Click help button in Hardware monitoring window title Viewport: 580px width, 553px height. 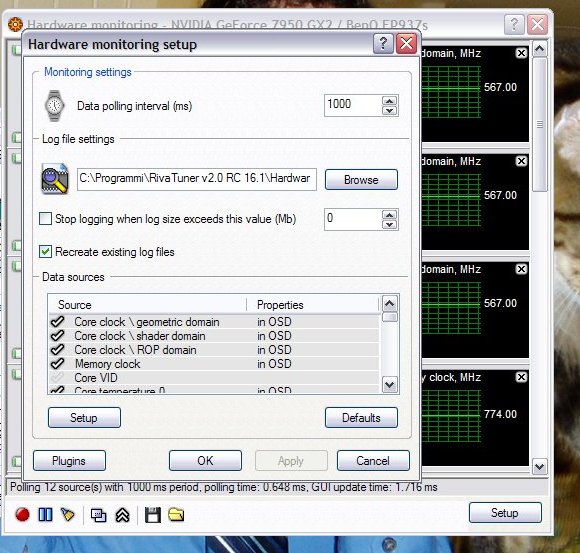[x=514, y=24]
